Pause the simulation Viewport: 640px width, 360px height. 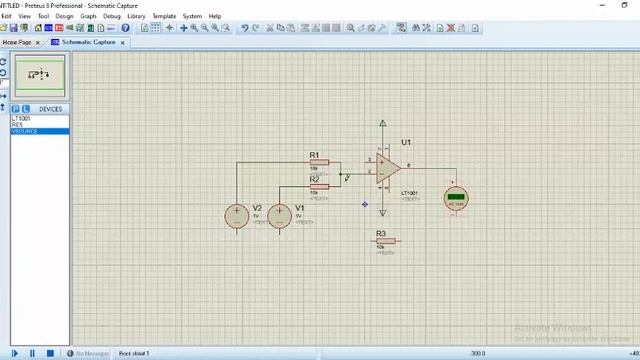[x=32, y=353]
